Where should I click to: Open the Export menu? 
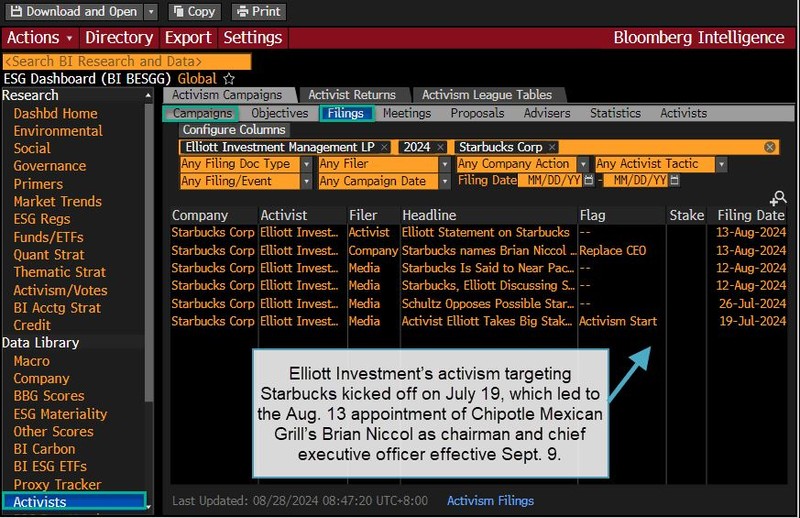point(188,38)
